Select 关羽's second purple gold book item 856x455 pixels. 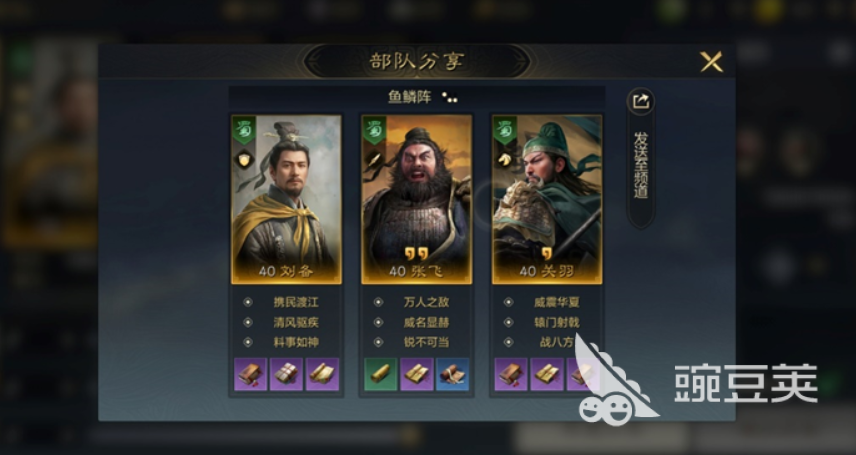coord(547,374)
